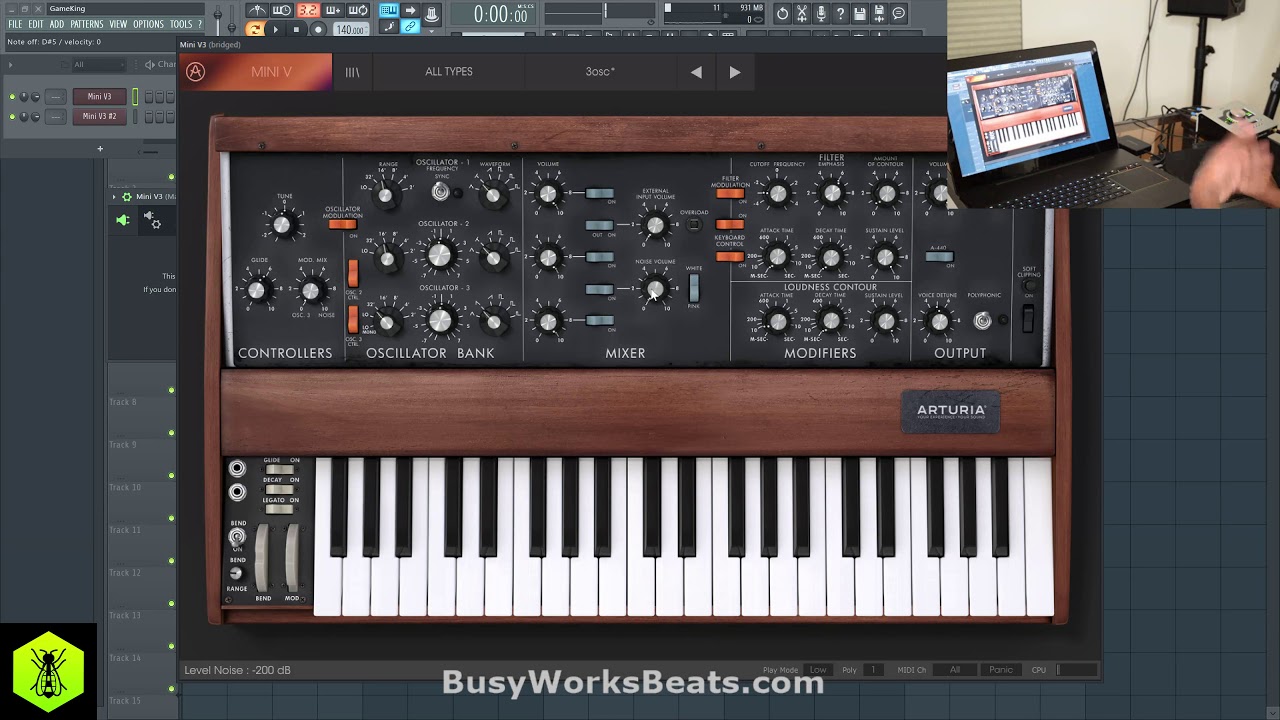Image resolution: width=1280 pixels, height=720 pixels.
Task: Click the Arturia logo icon in Mini V
Action: [x=196, y=72]
